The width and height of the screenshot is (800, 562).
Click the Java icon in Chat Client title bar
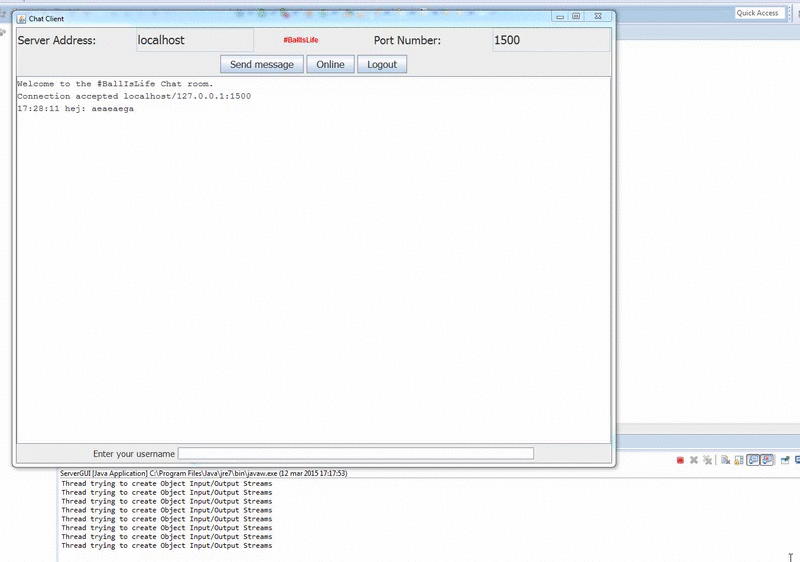click(x=21, y=19)
